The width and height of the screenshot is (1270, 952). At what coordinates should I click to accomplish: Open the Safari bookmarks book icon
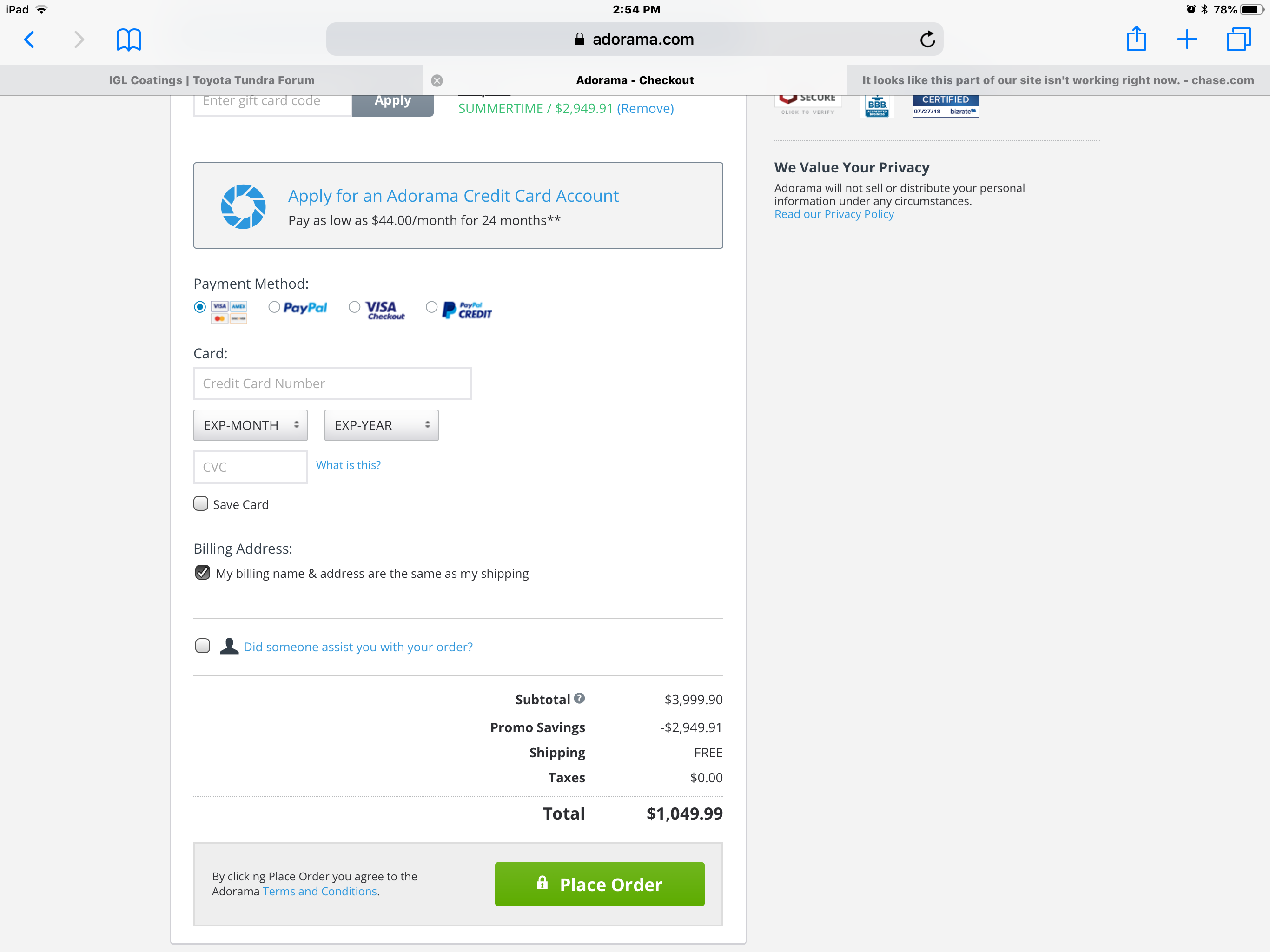click(x=129, y=40)
